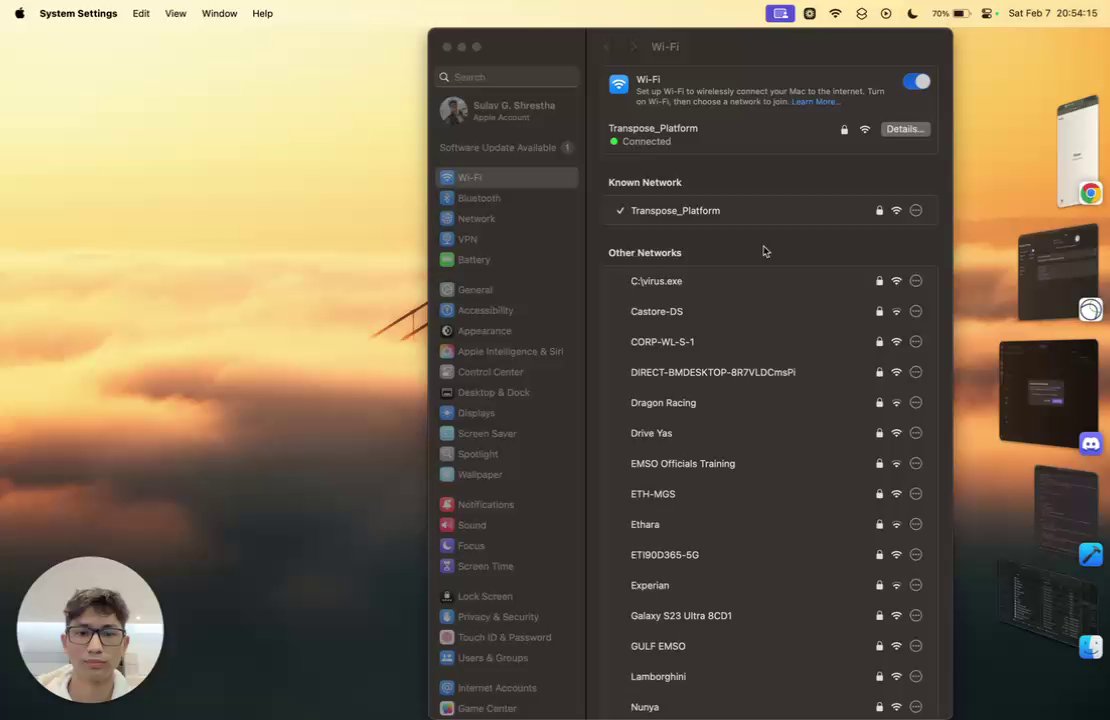The width and height of the screenshot is (1110, 720).
Task: Click the Search field in sidebar
Action: point(507,77)
